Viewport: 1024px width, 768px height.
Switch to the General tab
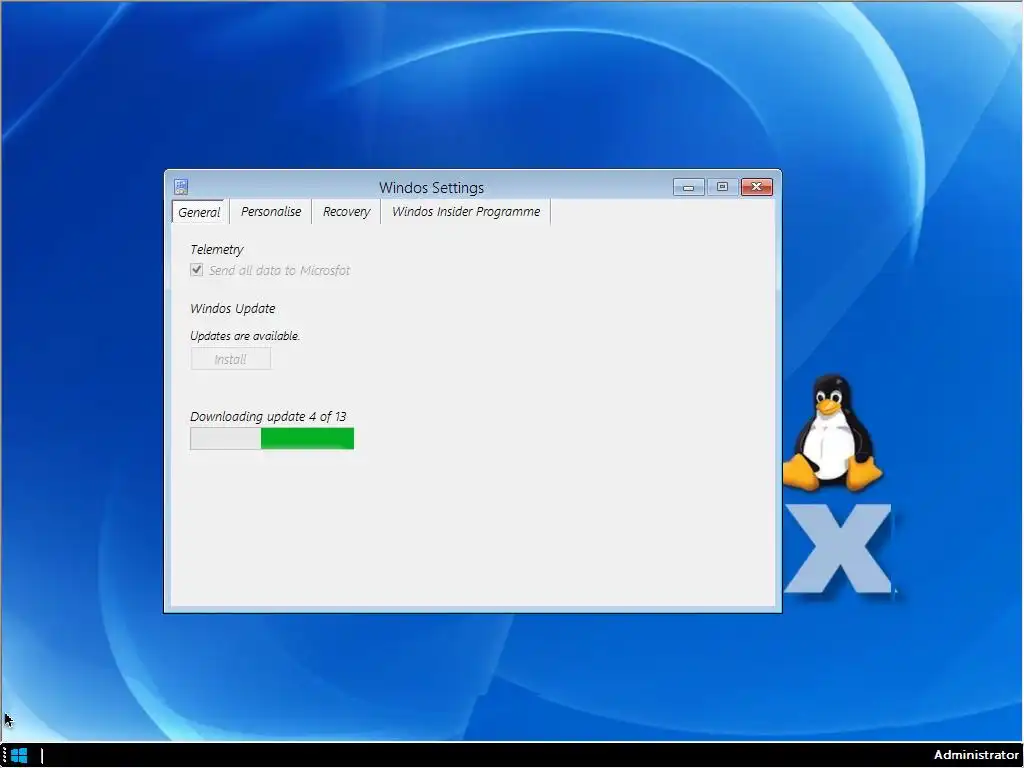point(199,212)
